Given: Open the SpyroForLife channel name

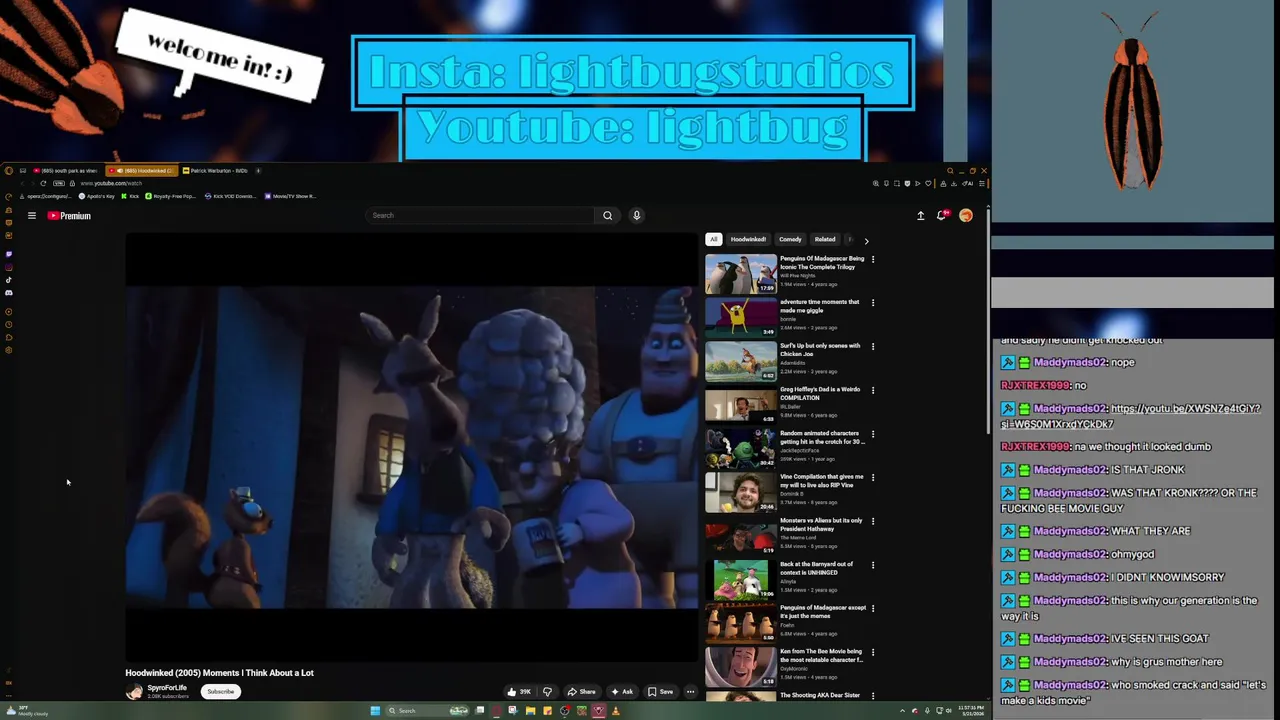Looking at the screenshot, I should point(167,688).
